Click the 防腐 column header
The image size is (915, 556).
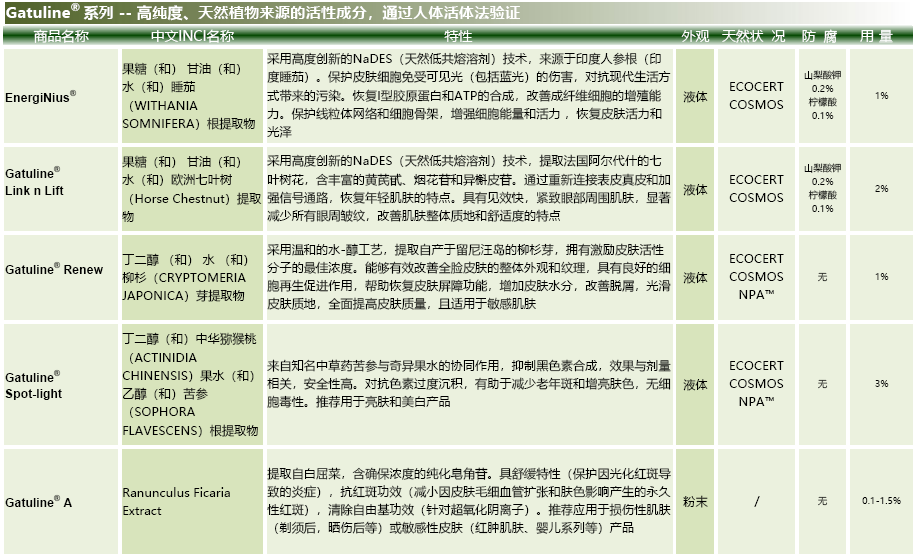point(819,36)
